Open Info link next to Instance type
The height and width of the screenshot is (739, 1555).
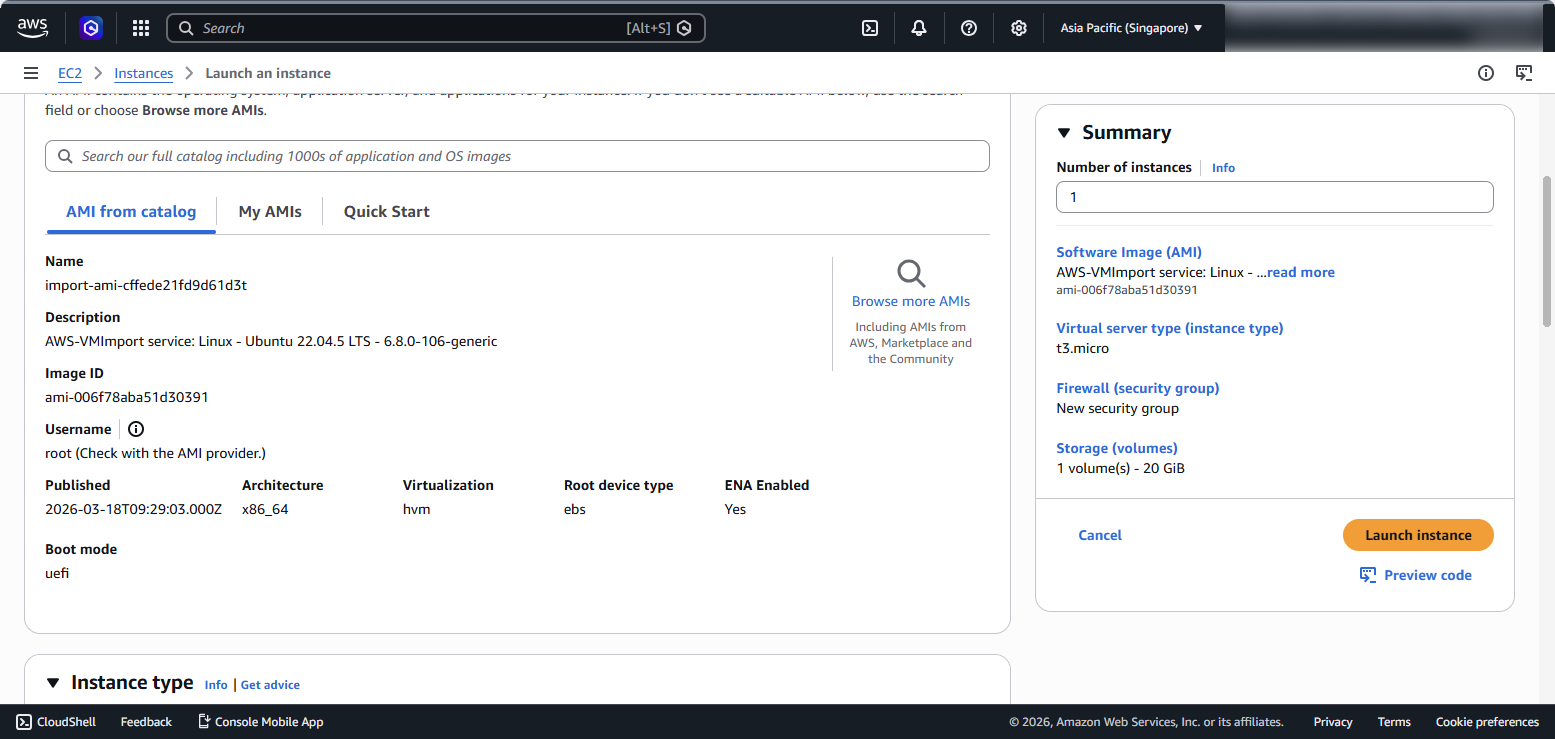[216, 685]
